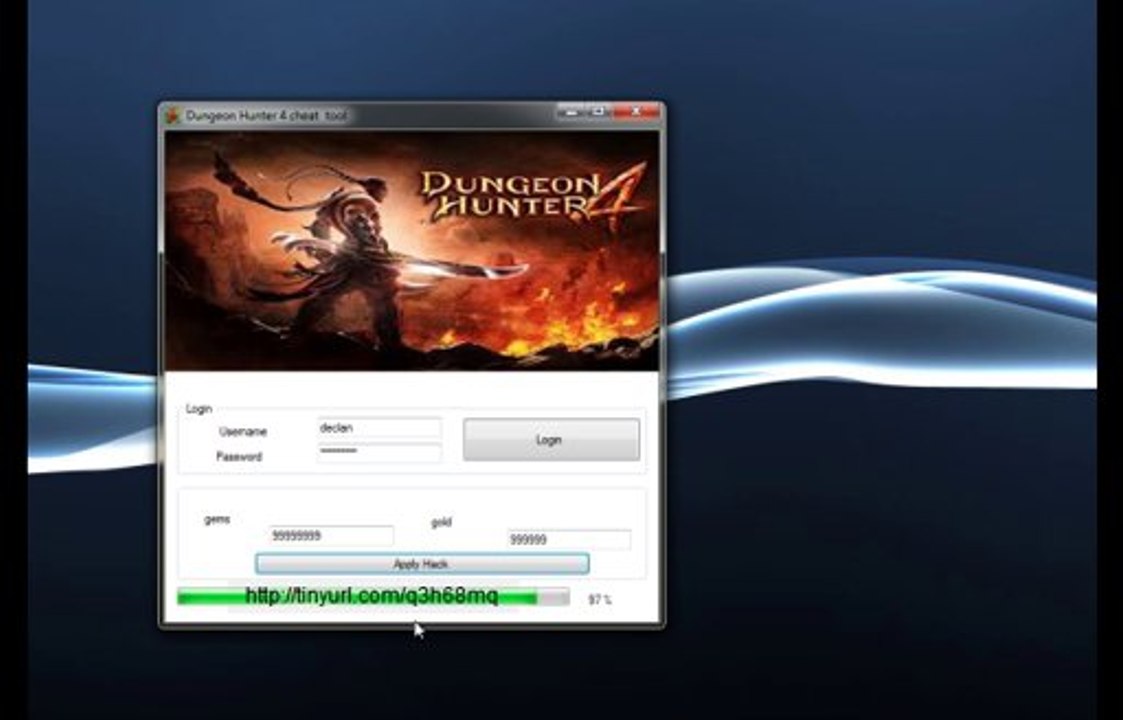
Task: Click the Dungeon Hunter 4 banner image
Action: (x=411, y=251)
